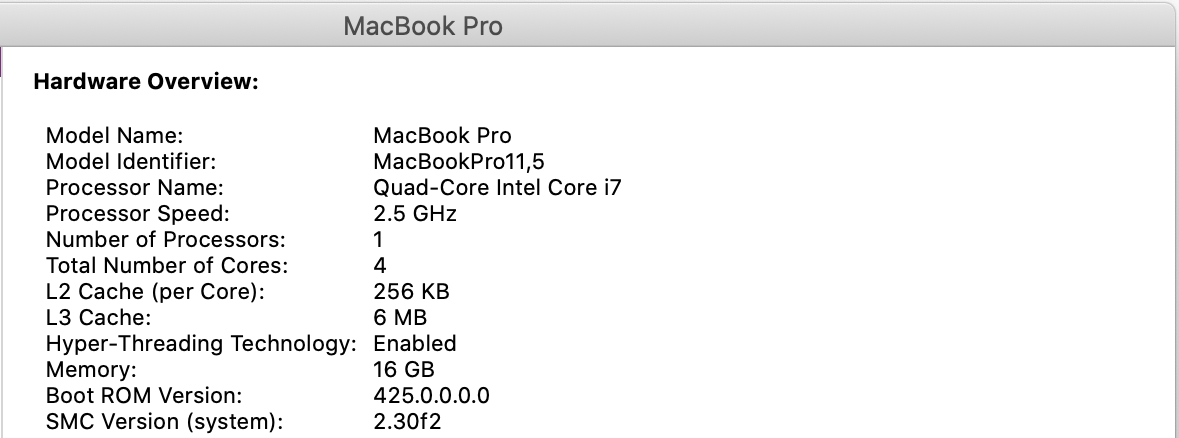Click the MacBook Pro window title
1179x438 pixels.
coord(422,26)
